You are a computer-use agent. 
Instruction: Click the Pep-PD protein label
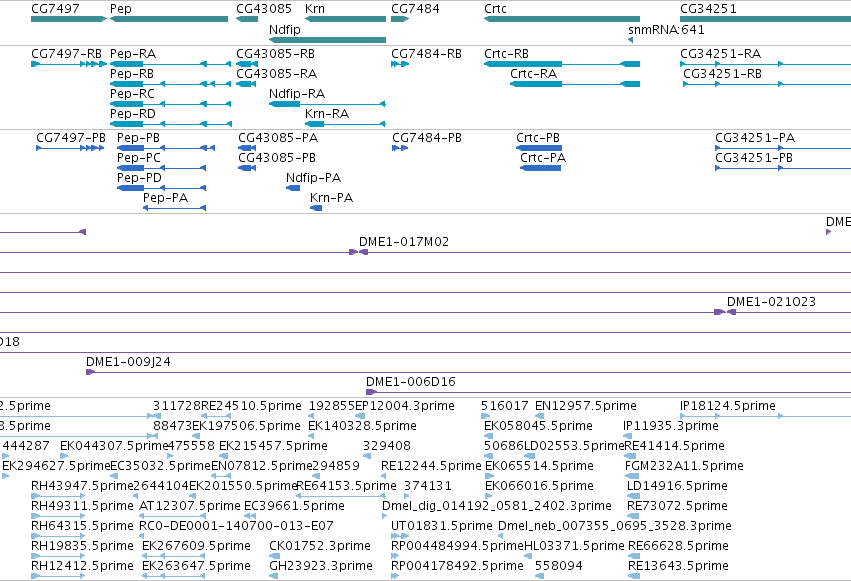click(139, 178)
